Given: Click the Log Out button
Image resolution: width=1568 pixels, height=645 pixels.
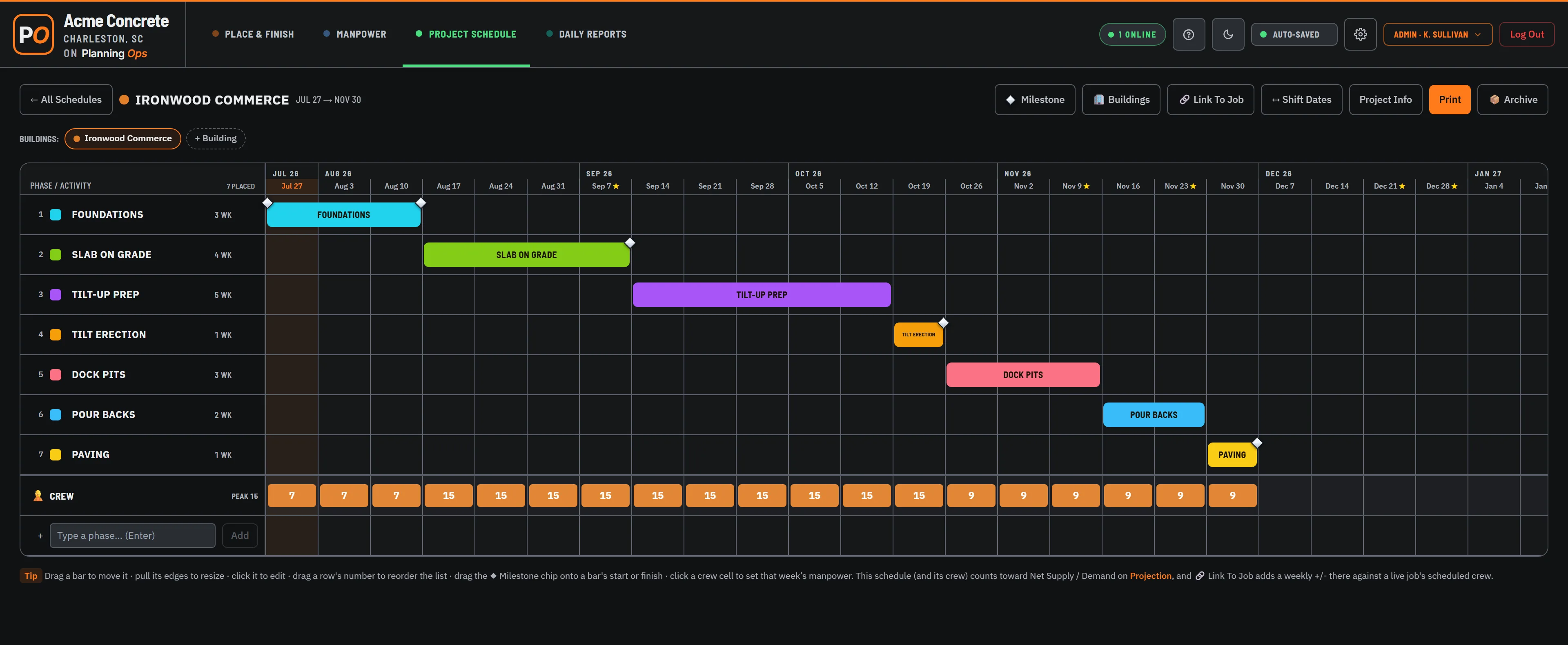Looking at the screenshot, I should [x=1526, y=35].
